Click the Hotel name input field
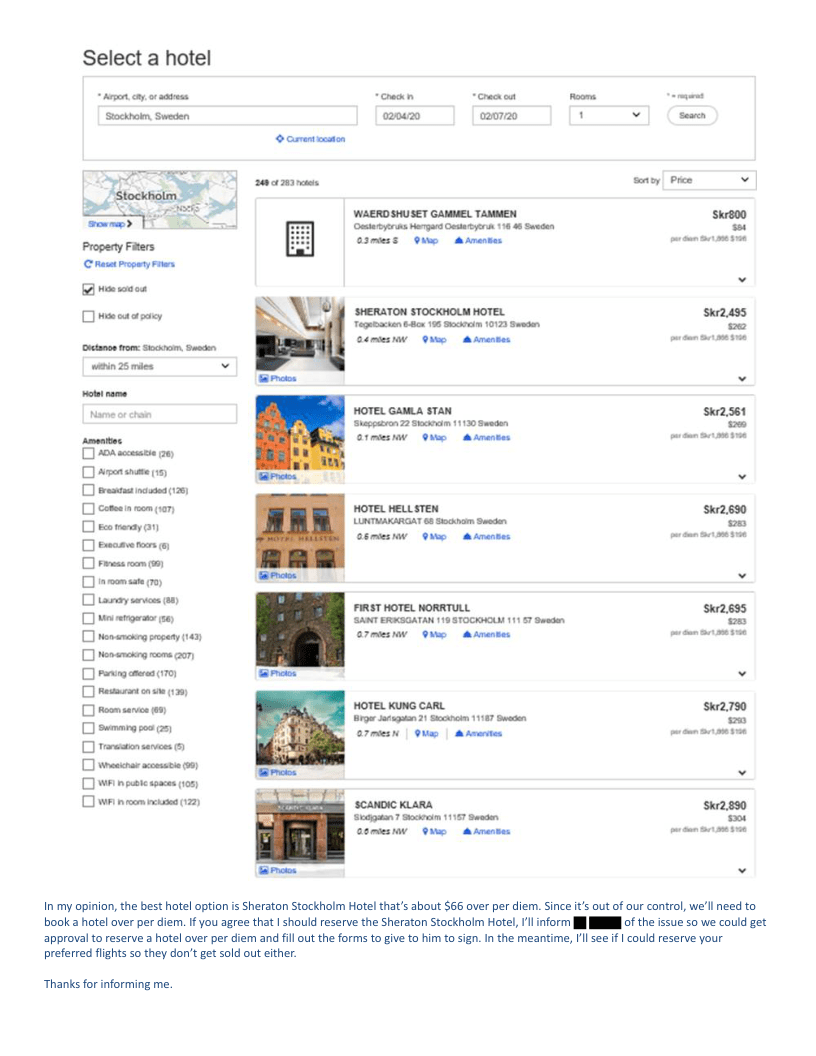Screen dimensions: 816x1056 [159, 414]
